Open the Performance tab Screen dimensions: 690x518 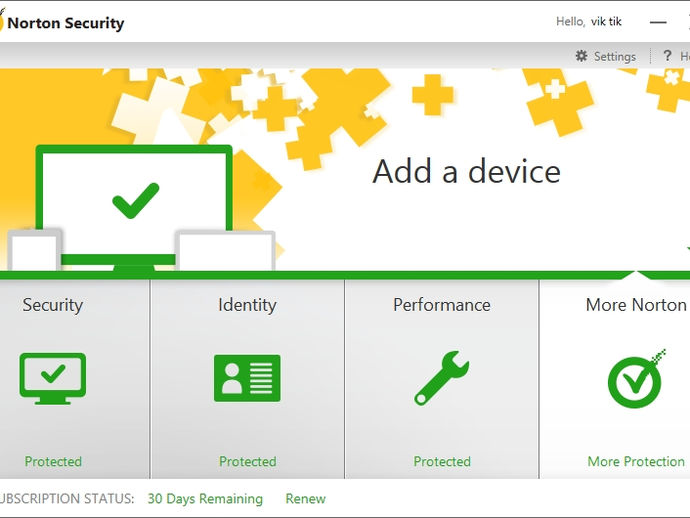(442, 379)
